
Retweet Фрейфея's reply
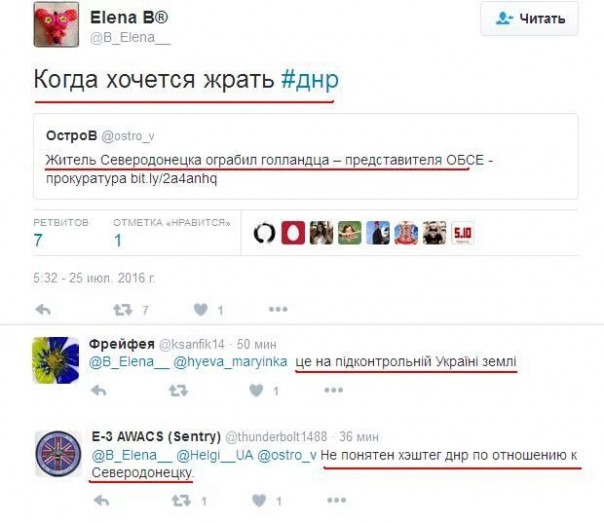(x=178, y=391)
